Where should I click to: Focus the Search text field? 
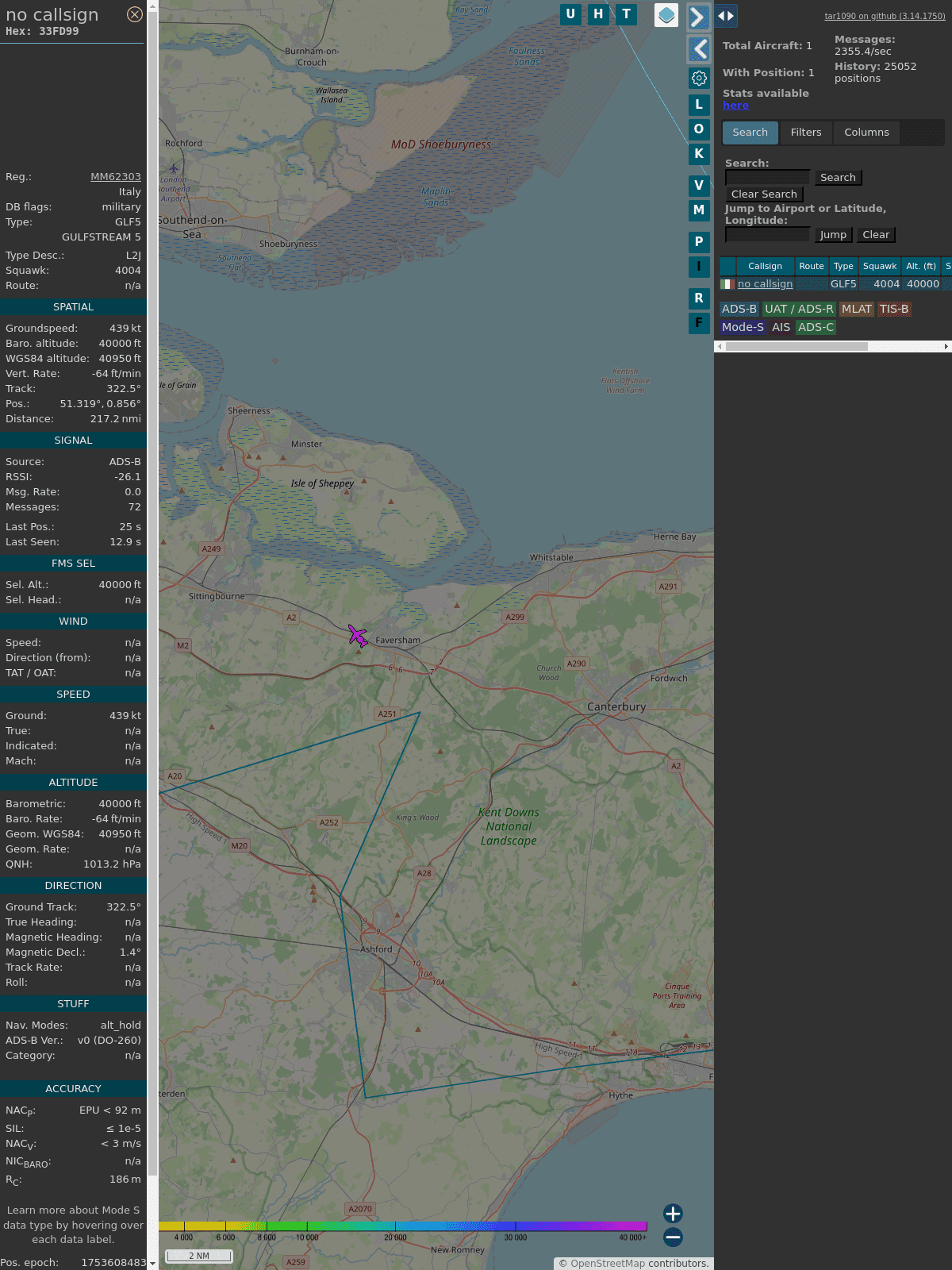pyautogui.click(x=768, y=178)
